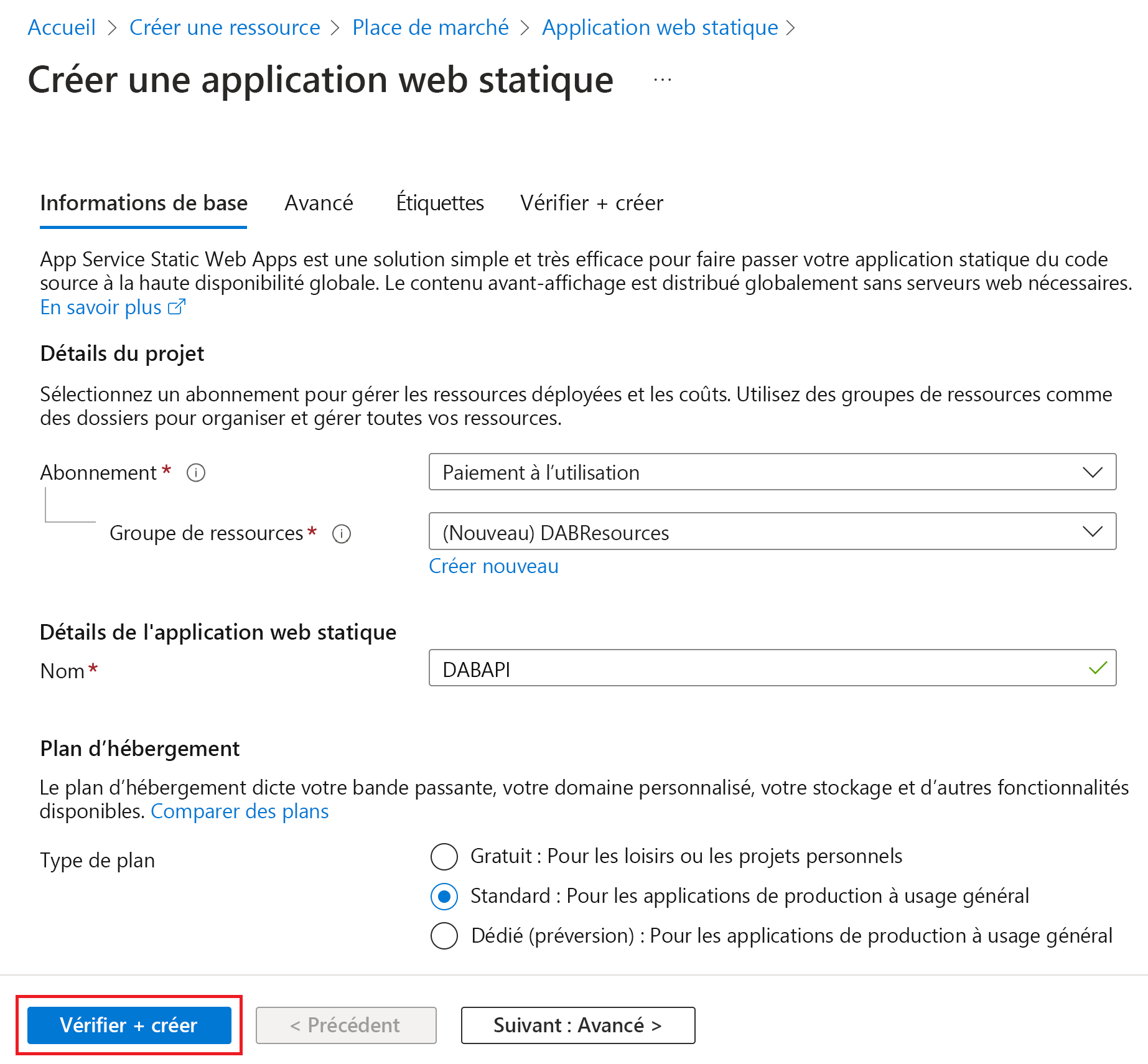Image resolution: width=1148 pixels, height=1064 pixels.
Task: Click the 'Détails du projet' heading
Action: [122, 354]
